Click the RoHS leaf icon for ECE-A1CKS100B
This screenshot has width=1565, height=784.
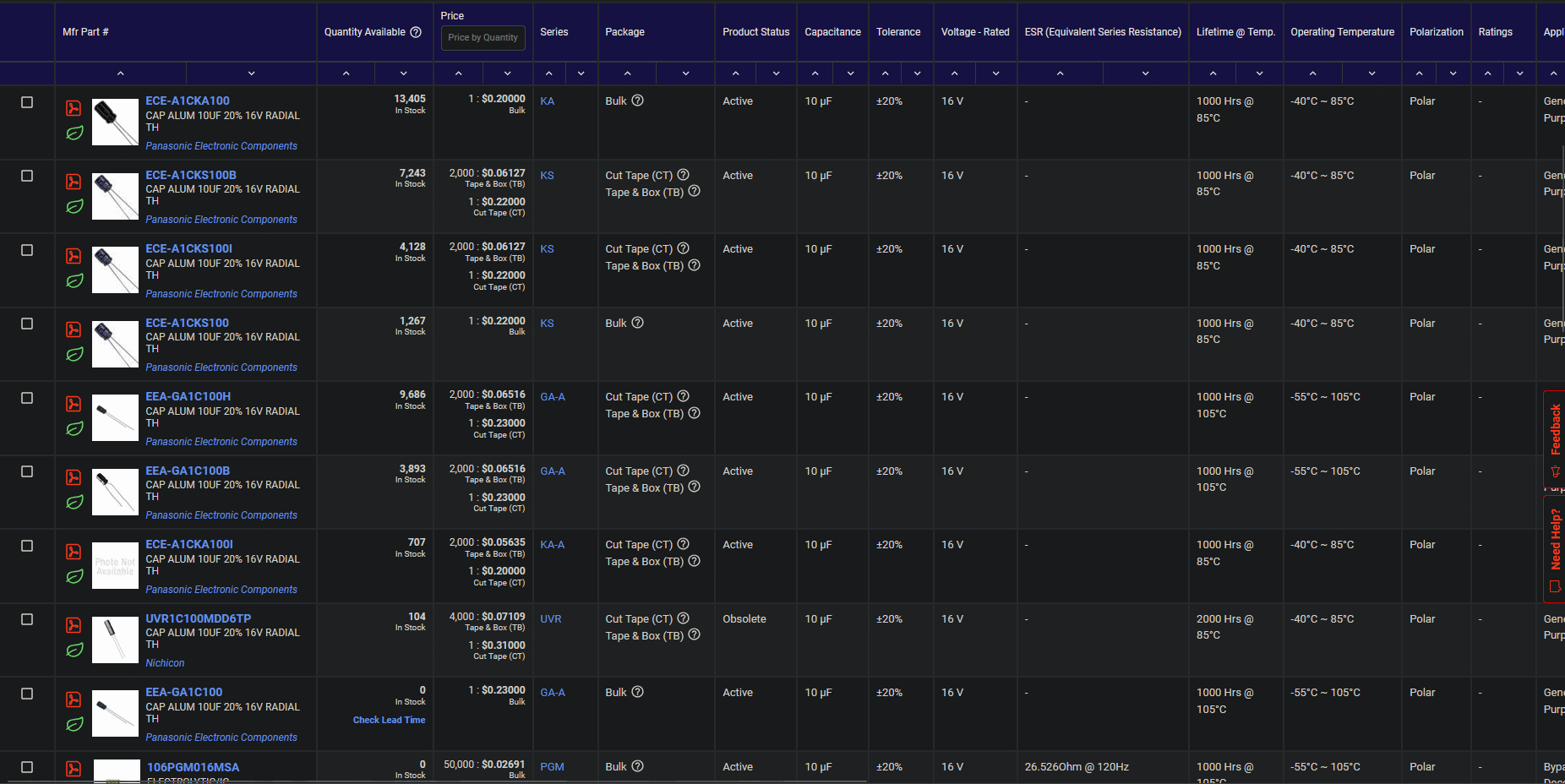point(74,206)
